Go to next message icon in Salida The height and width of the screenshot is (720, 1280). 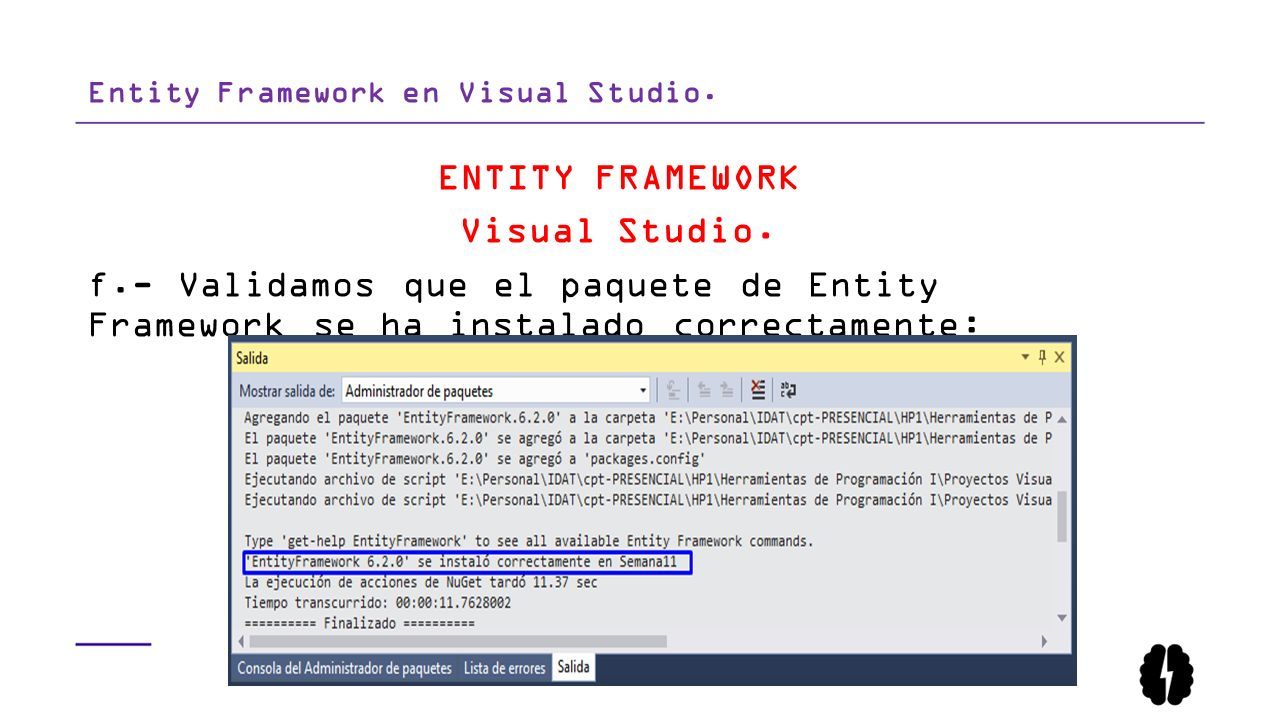coord(727,391)
